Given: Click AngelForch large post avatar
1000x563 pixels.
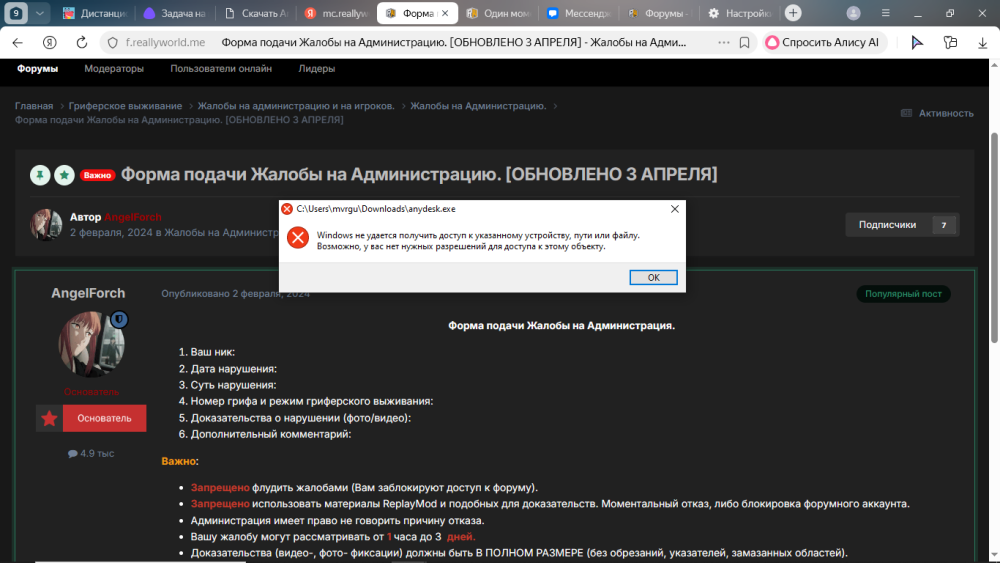Looking at the screenshot, I should pos(91,344).
